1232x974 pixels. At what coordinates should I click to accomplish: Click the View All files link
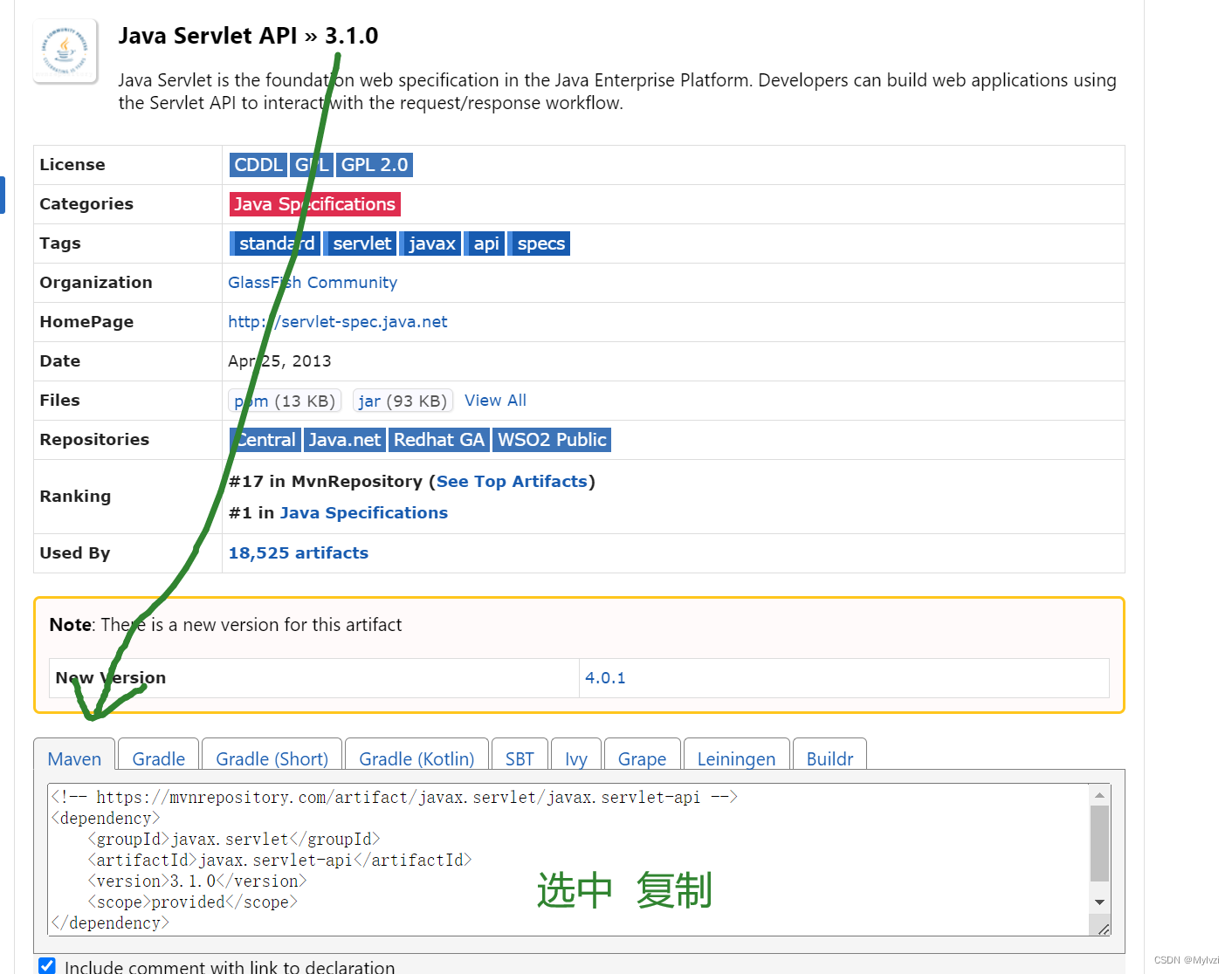(x=495, y=401)
